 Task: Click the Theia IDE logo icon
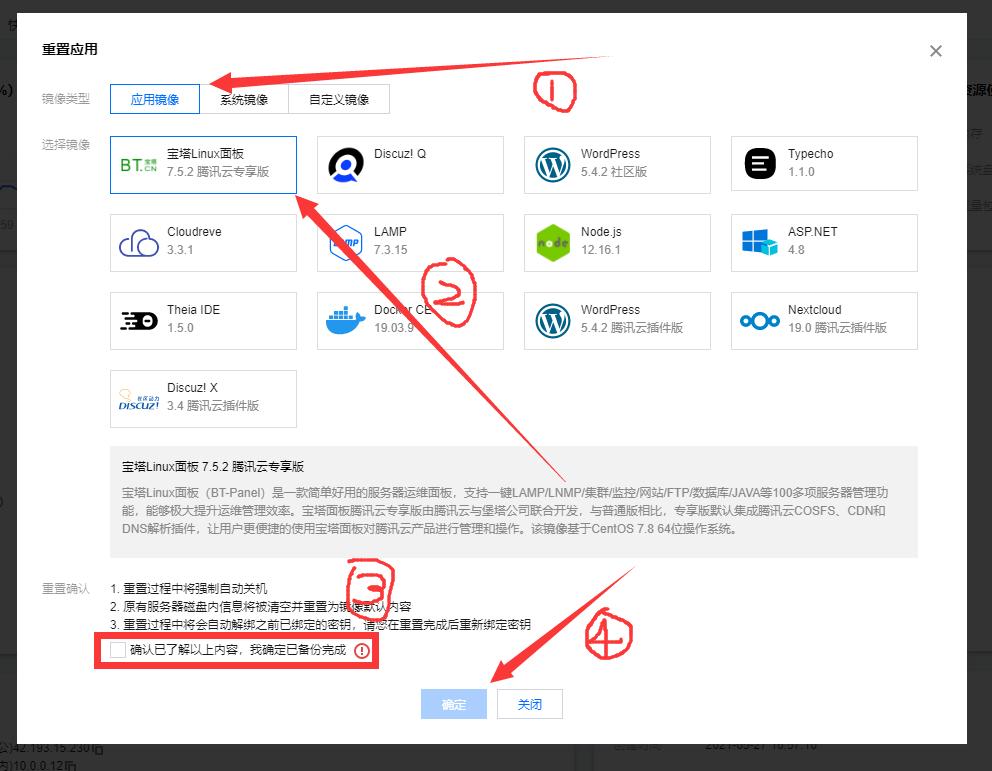pos(139,321)
